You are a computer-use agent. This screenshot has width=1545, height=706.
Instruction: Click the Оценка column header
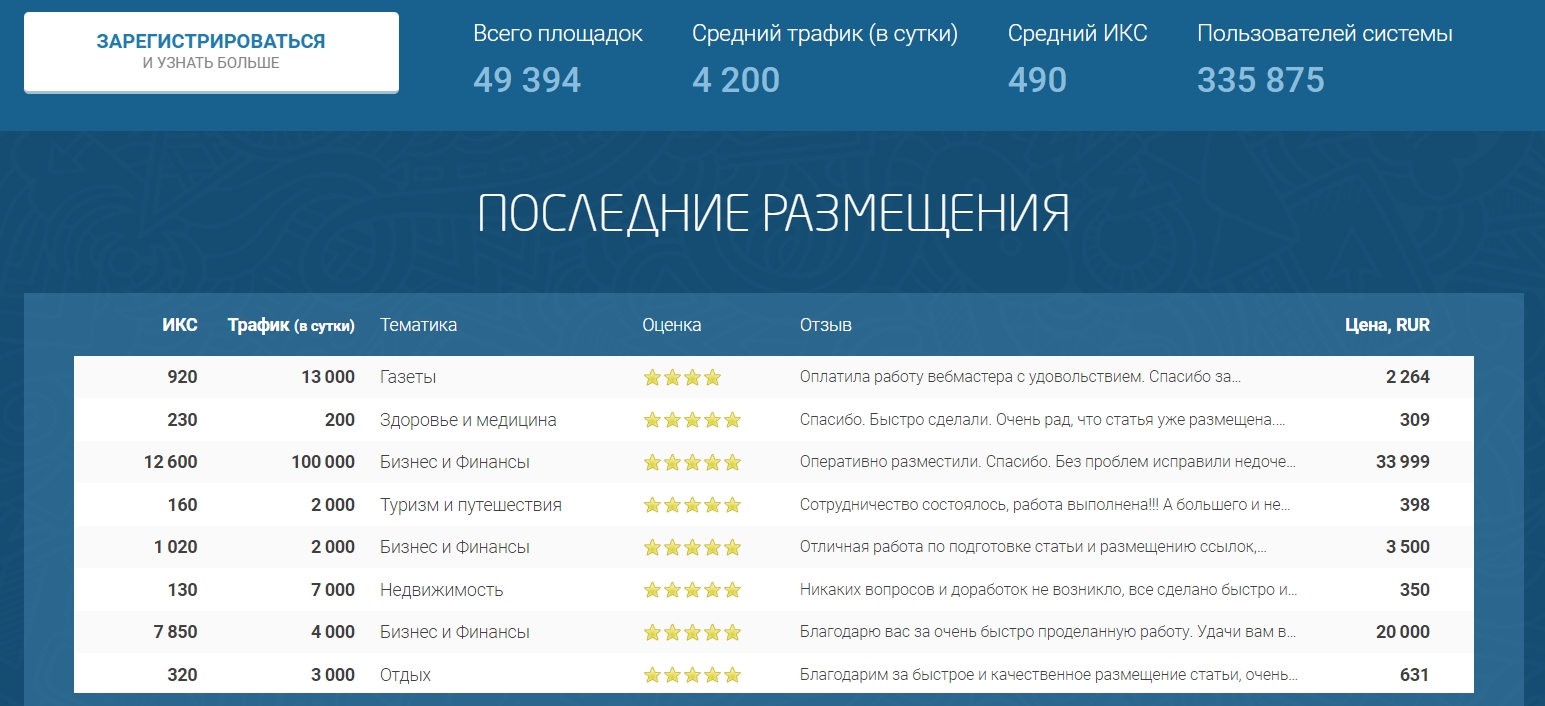(x=672, y=325)
